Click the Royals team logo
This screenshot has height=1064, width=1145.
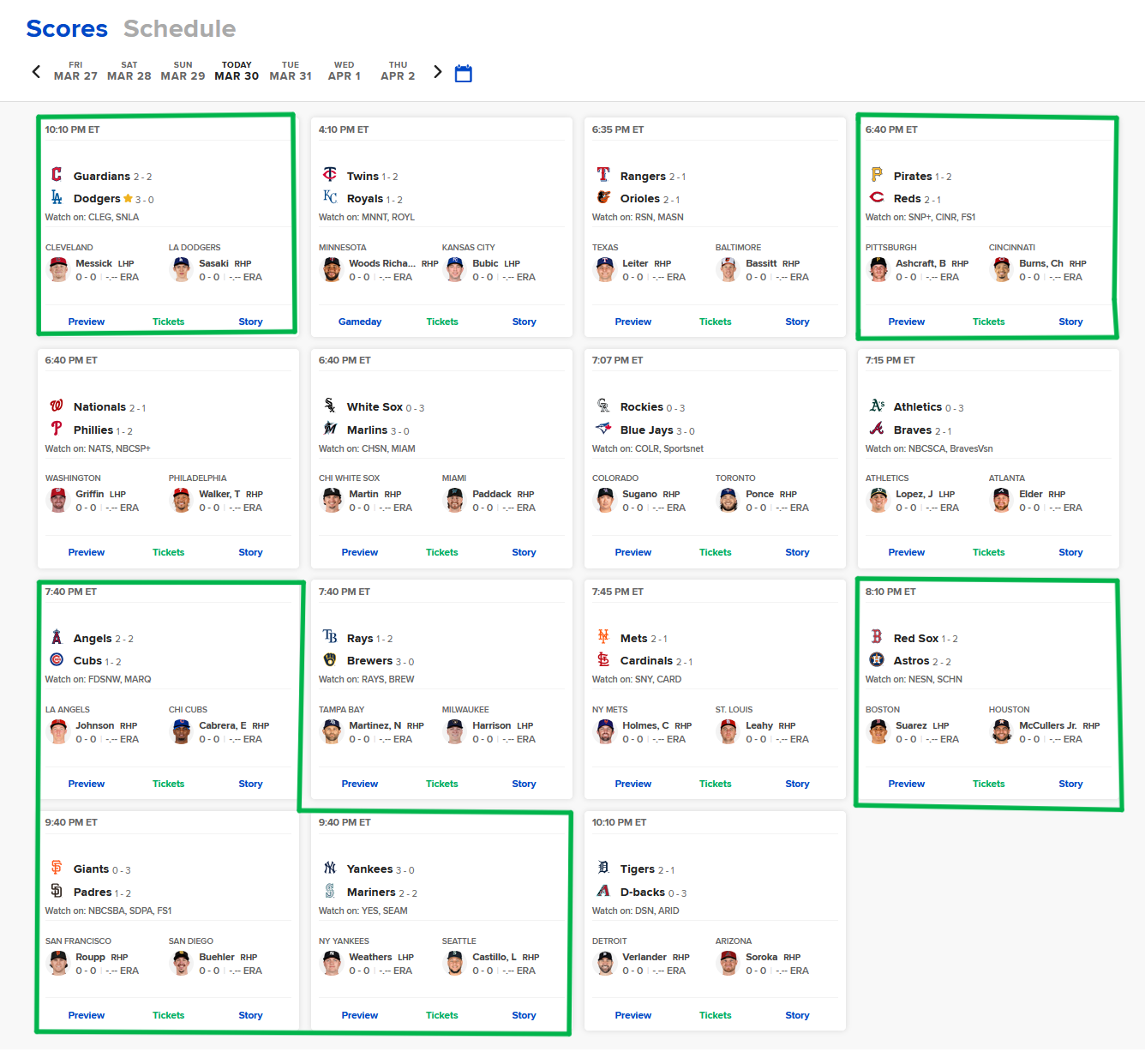tap(330, 197)
